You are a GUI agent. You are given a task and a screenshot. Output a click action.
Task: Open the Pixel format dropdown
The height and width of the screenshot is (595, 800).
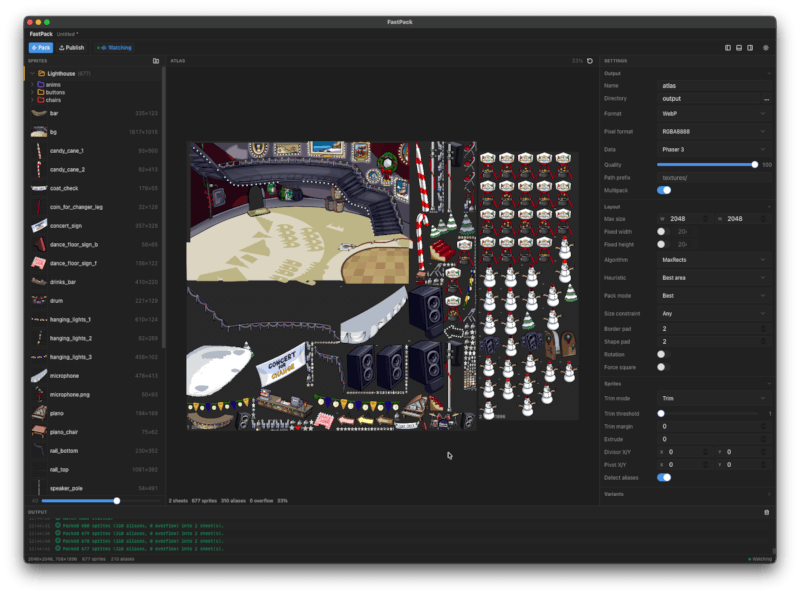pyautogui.click(x=714, y=132)
